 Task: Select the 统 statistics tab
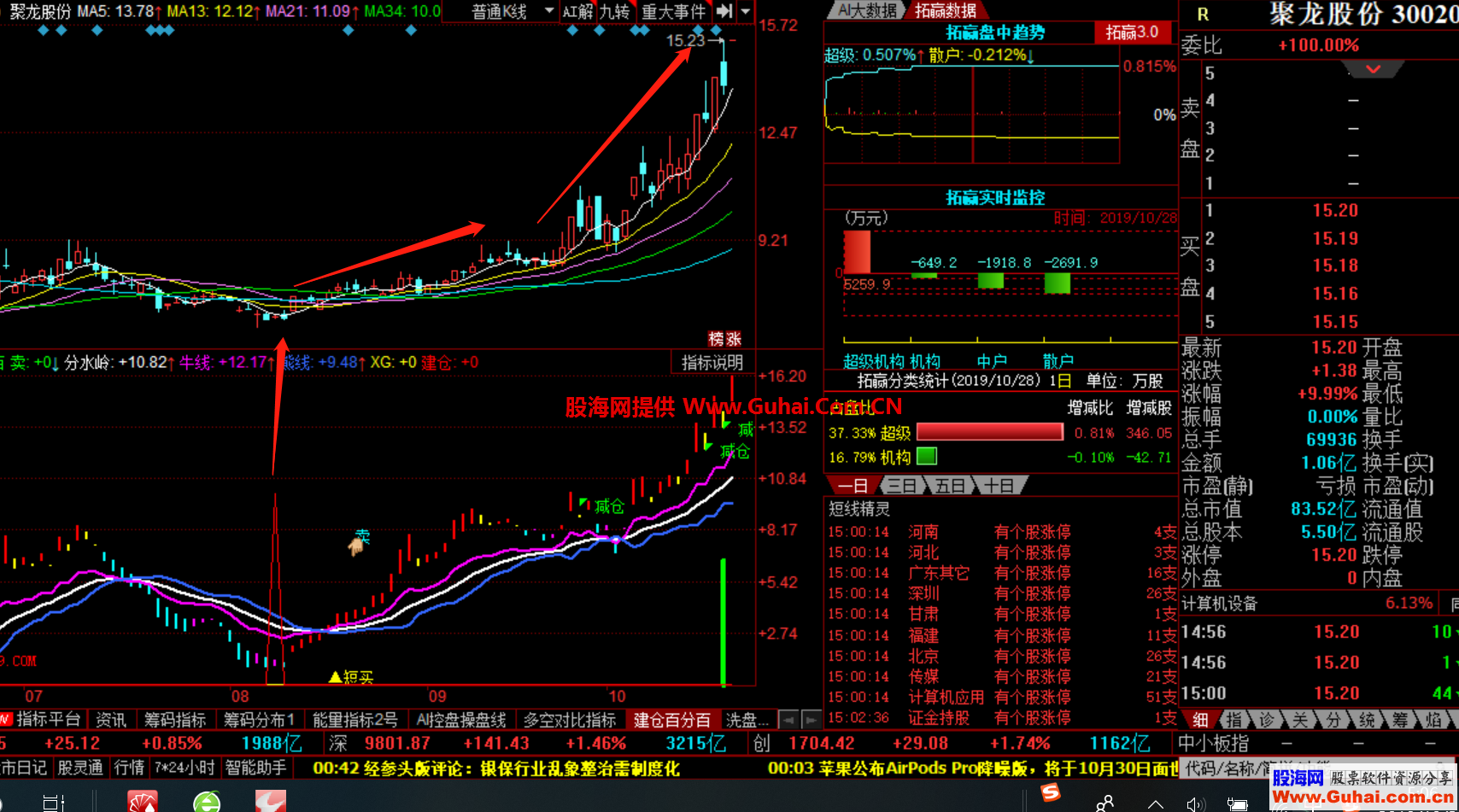[1367, 720]
